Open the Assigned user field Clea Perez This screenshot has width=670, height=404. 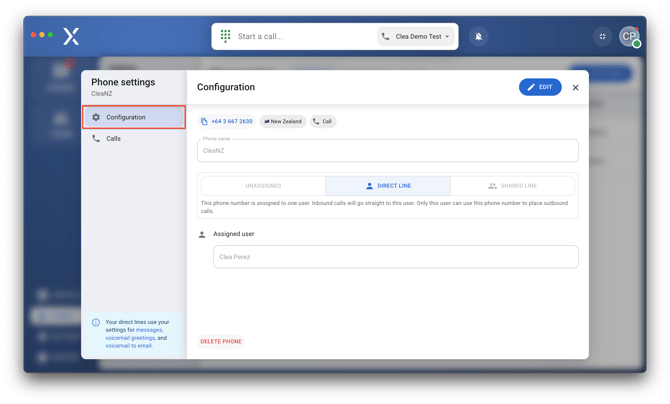coord(395,257)
